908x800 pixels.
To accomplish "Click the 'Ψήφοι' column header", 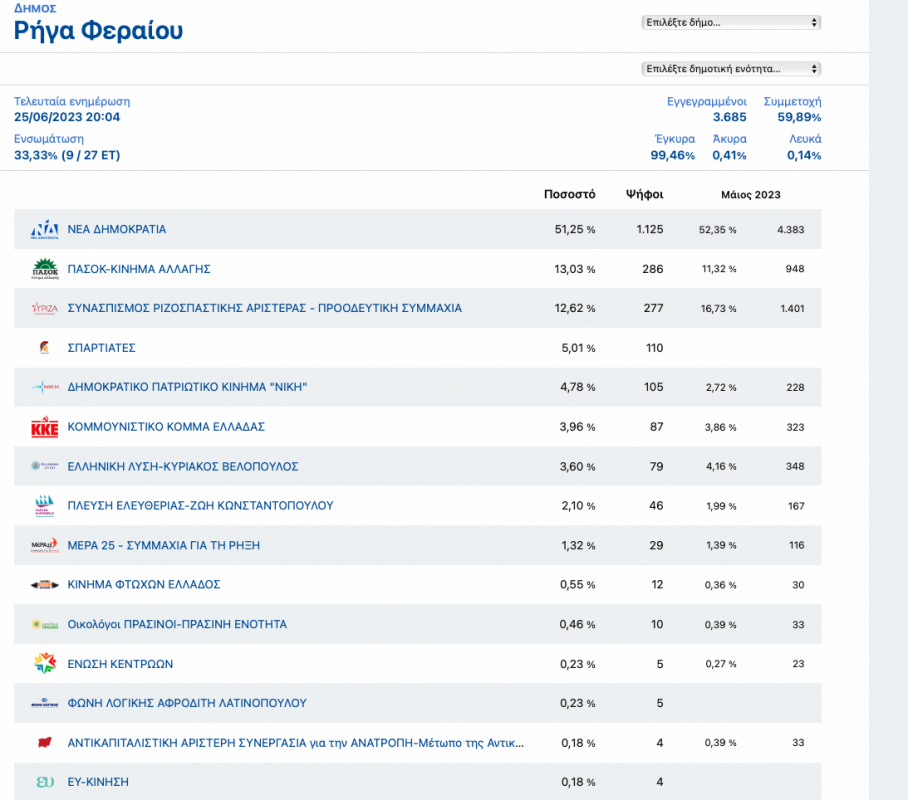I will tap(645, 195).
